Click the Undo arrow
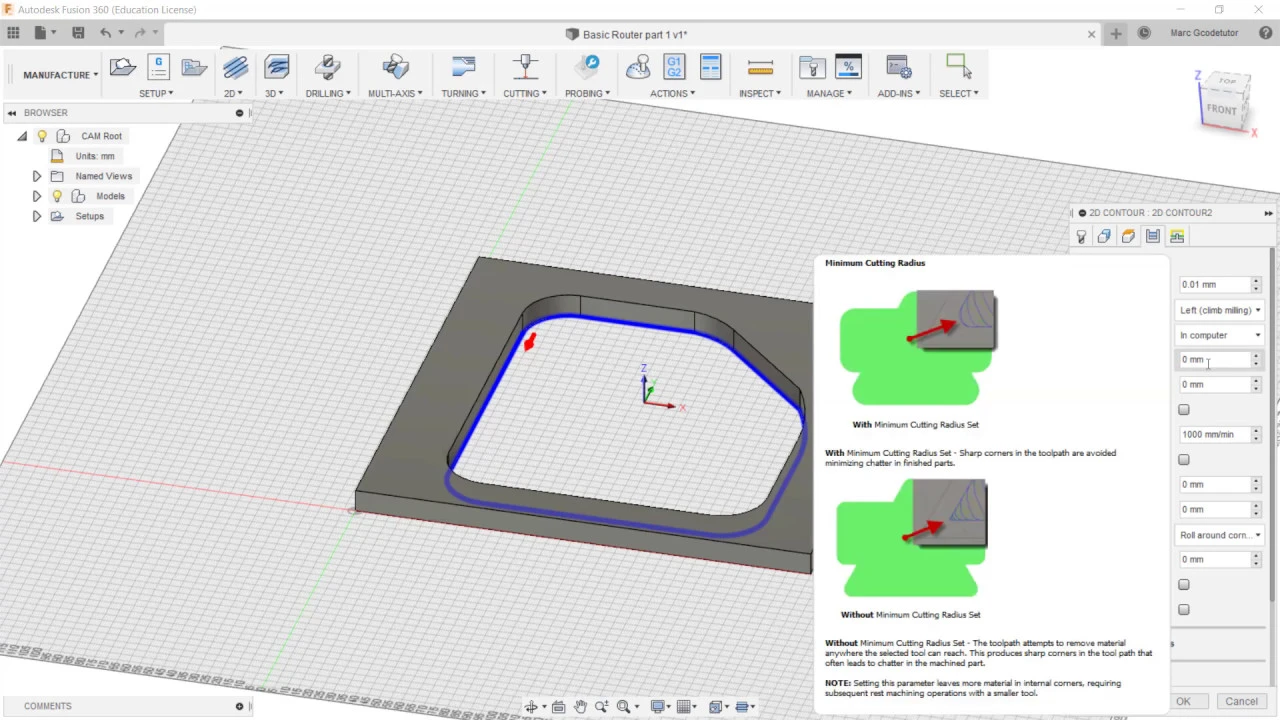1280x720 pixels. 105,33
